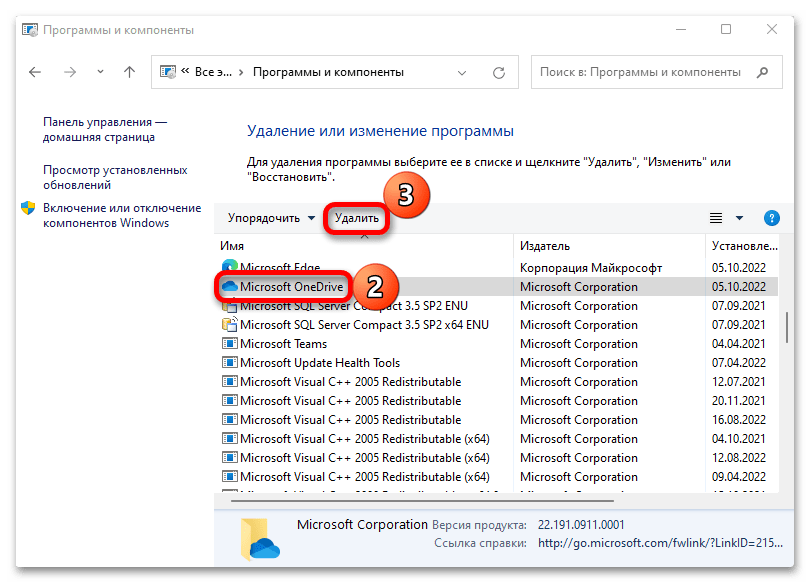Screen dimensions: 810x583
Task: Click Microsoft Corporation publisher in Teams row
Action: (579, 344)
